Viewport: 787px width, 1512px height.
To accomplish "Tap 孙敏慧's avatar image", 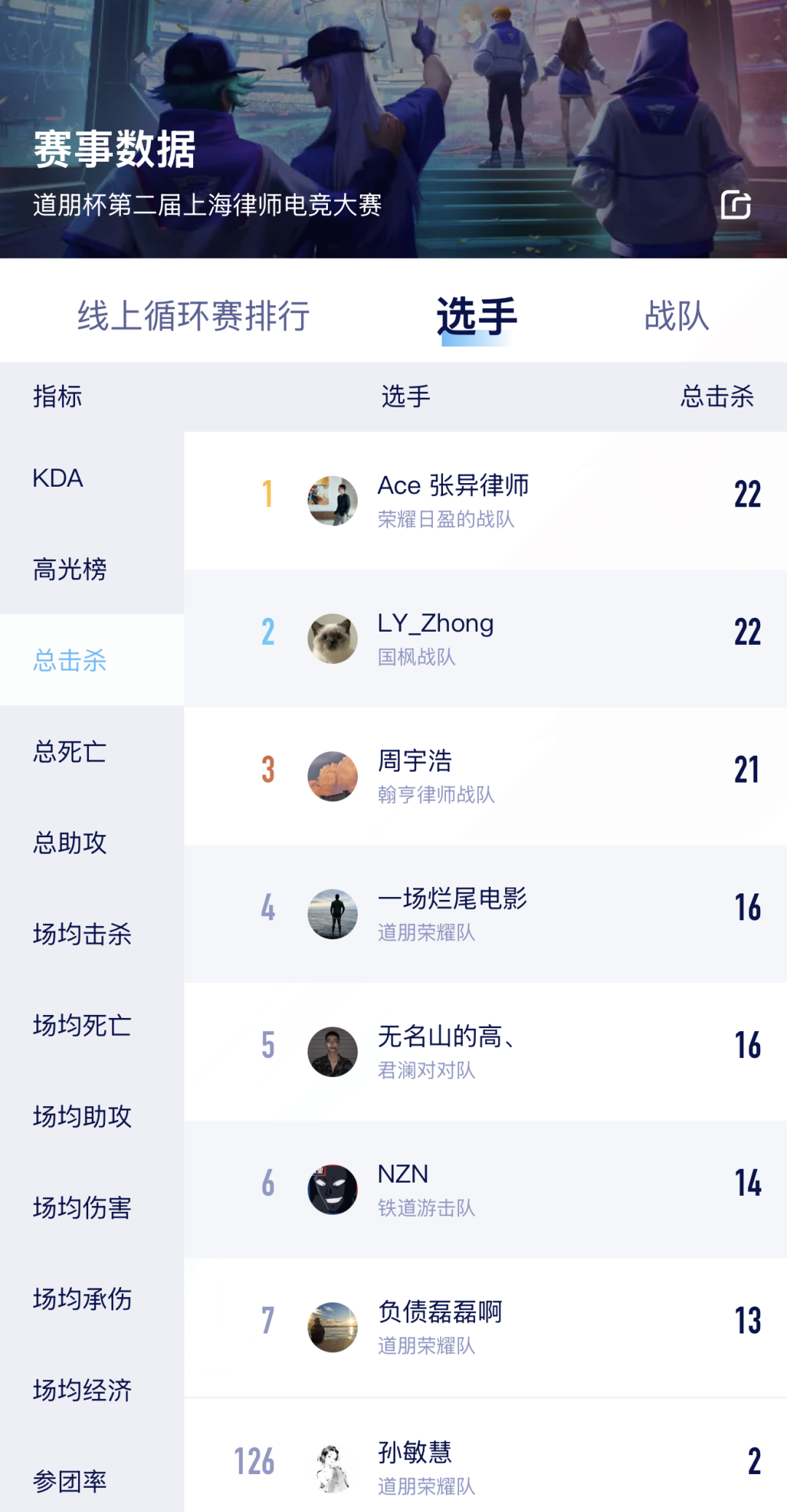I will click(x=332, y=1468).
